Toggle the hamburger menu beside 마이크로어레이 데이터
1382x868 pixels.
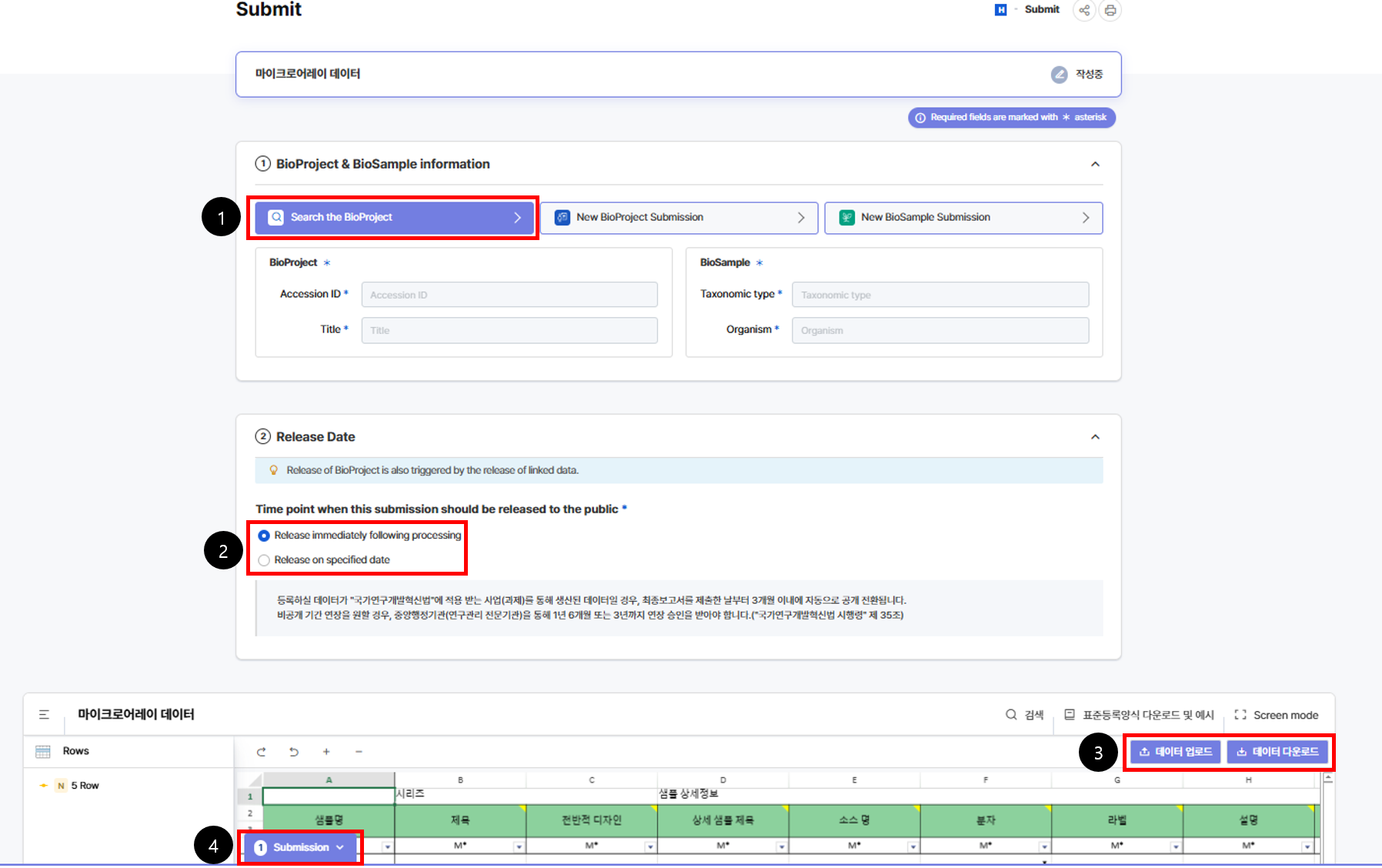[x=44, y=715]
